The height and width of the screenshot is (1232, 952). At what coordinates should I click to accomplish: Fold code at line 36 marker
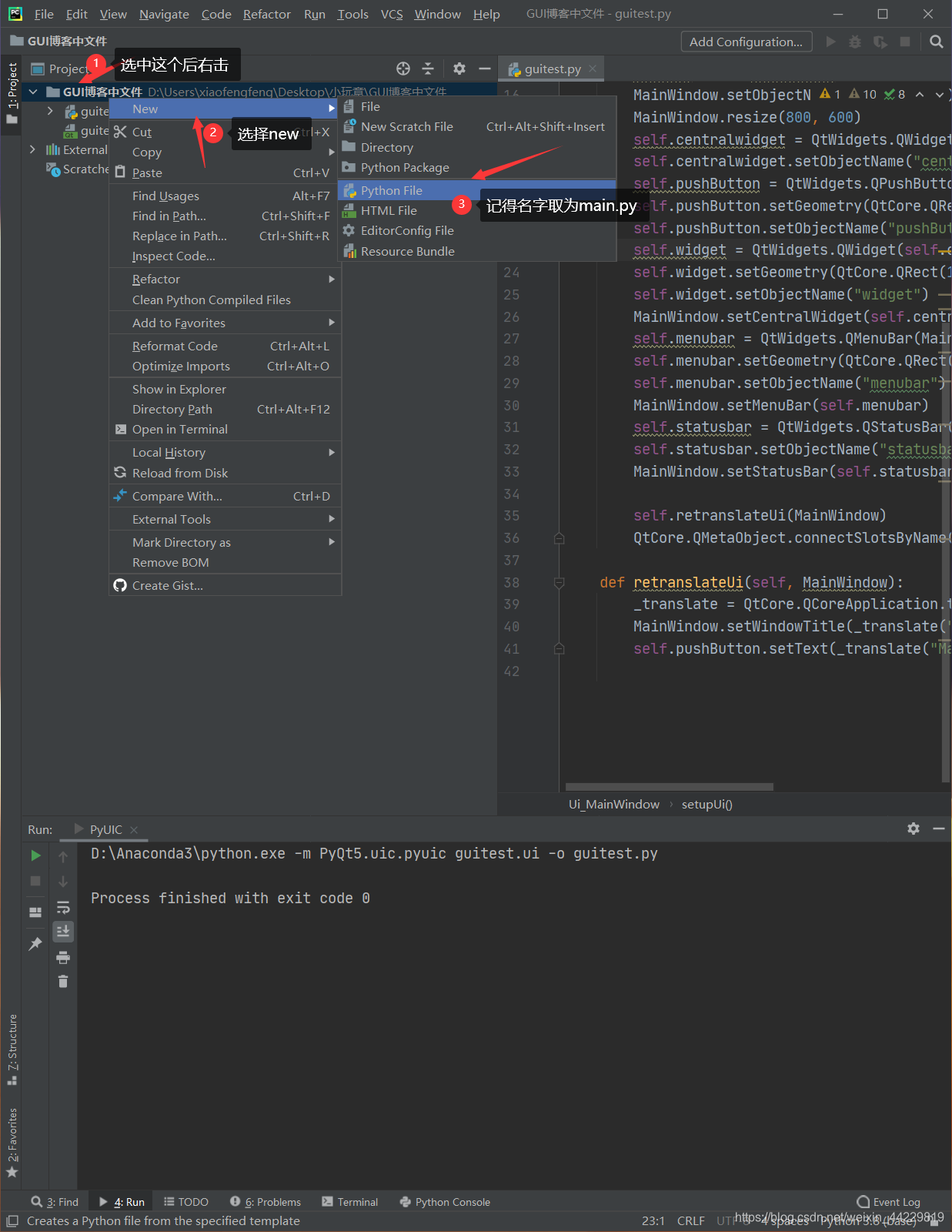(x=560, y=538)
